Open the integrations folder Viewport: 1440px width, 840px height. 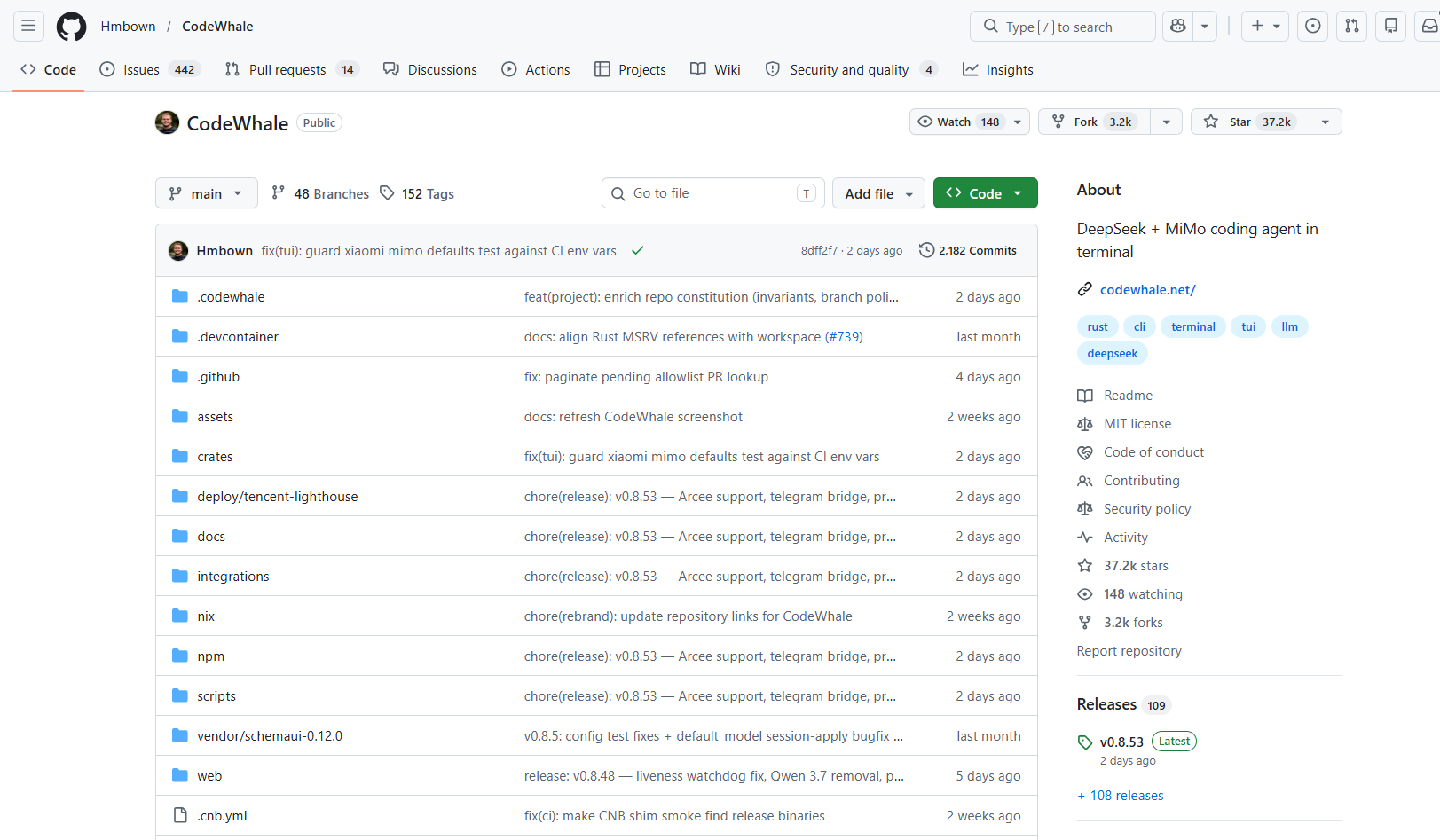(x=233, y=577)
